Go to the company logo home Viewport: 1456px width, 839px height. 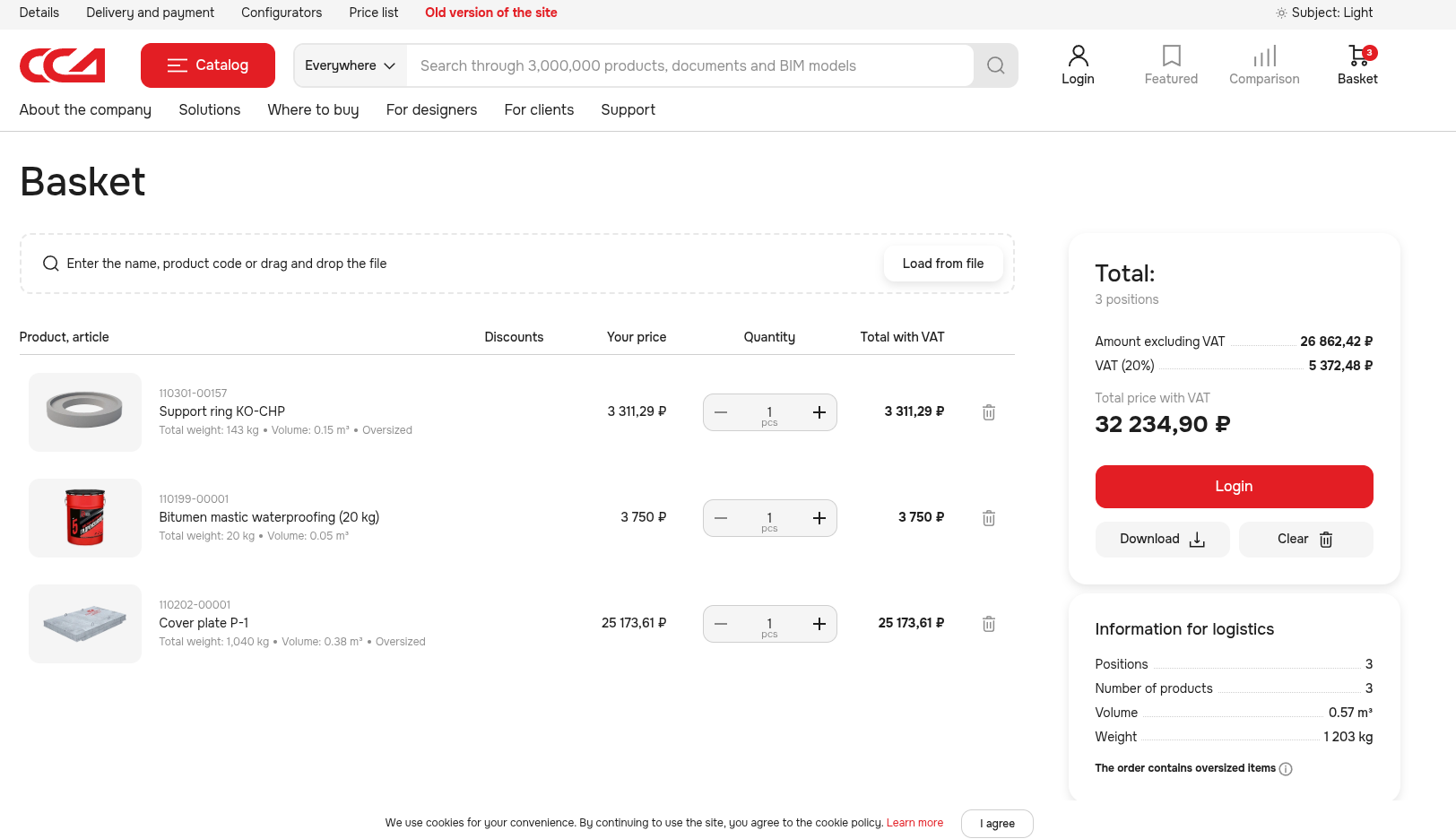(63, 65)
